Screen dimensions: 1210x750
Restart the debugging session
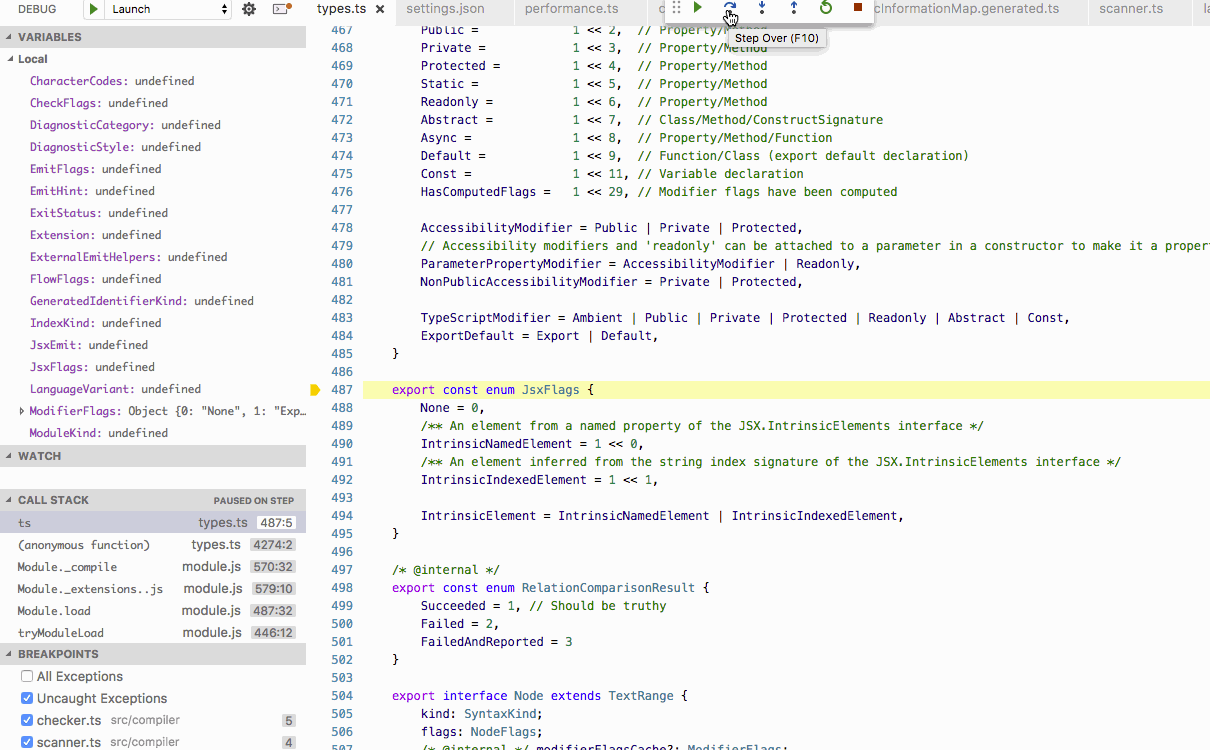pos(826,8)
